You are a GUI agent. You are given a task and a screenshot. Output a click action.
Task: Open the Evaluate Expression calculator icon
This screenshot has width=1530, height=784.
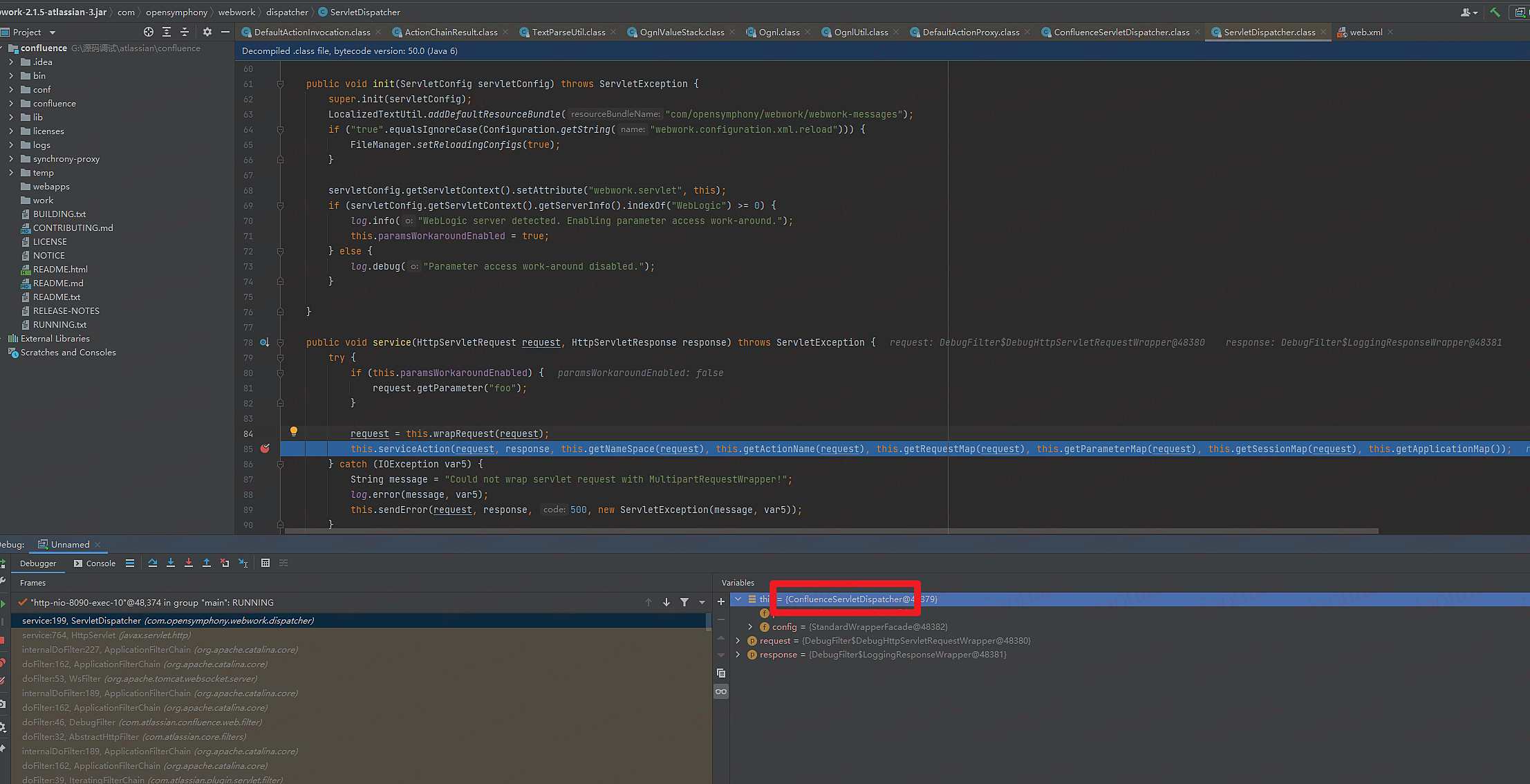coord(265,563)
